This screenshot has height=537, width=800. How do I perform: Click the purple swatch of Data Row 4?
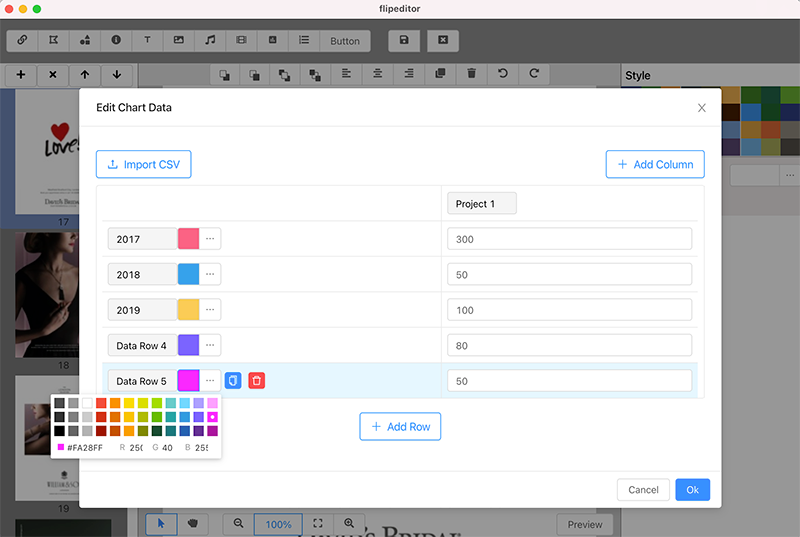pyautogui.click(x=188, y=345)
